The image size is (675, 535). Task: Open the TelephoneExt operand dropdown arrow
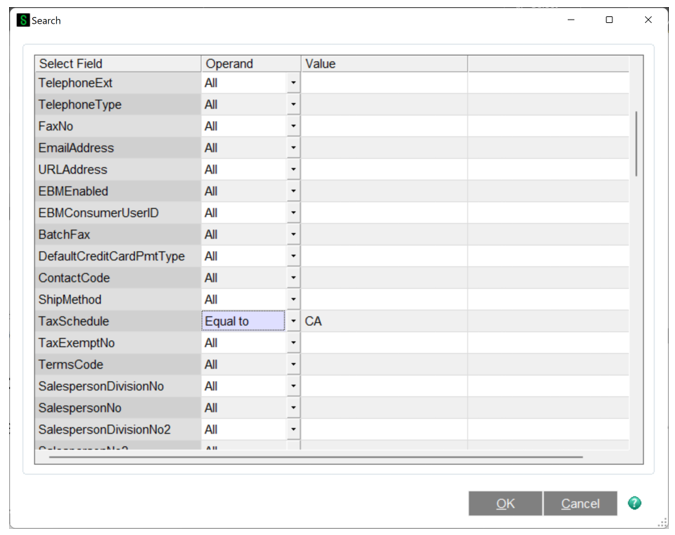[x=294, y=83]
